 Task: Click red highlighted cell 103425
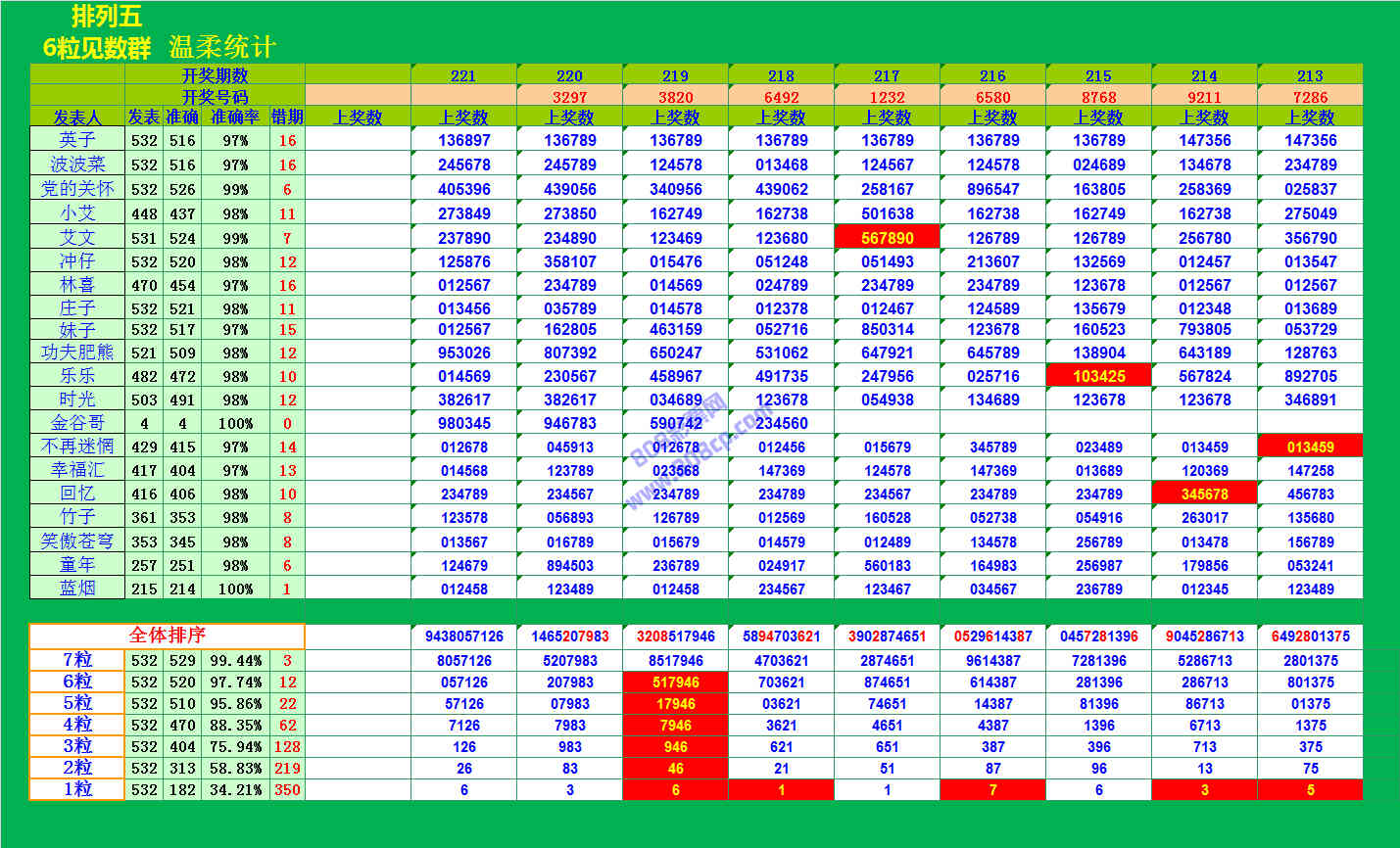pos(1098,376)
